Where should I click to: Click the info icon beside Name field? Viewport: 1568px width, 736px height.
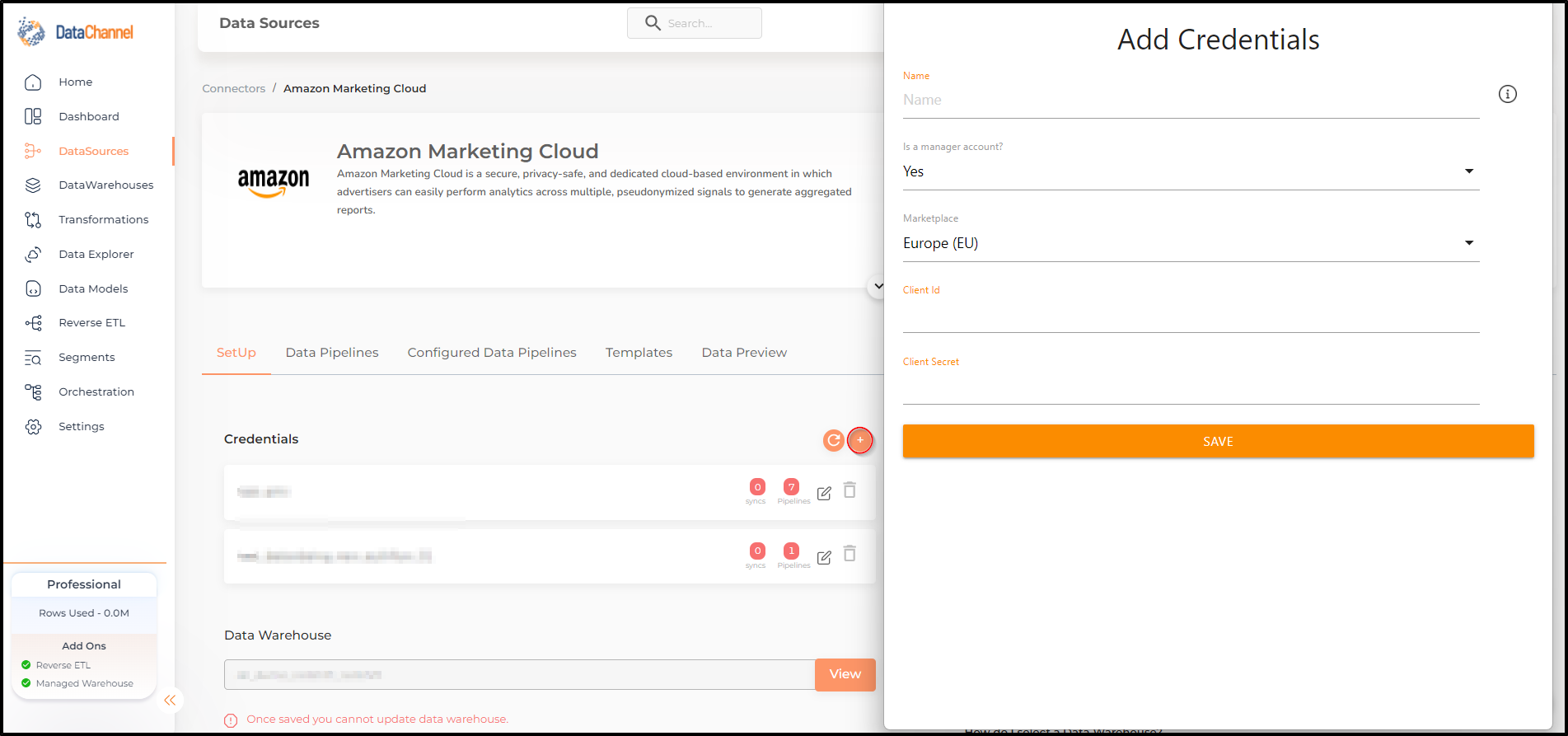click(1508, 94)
